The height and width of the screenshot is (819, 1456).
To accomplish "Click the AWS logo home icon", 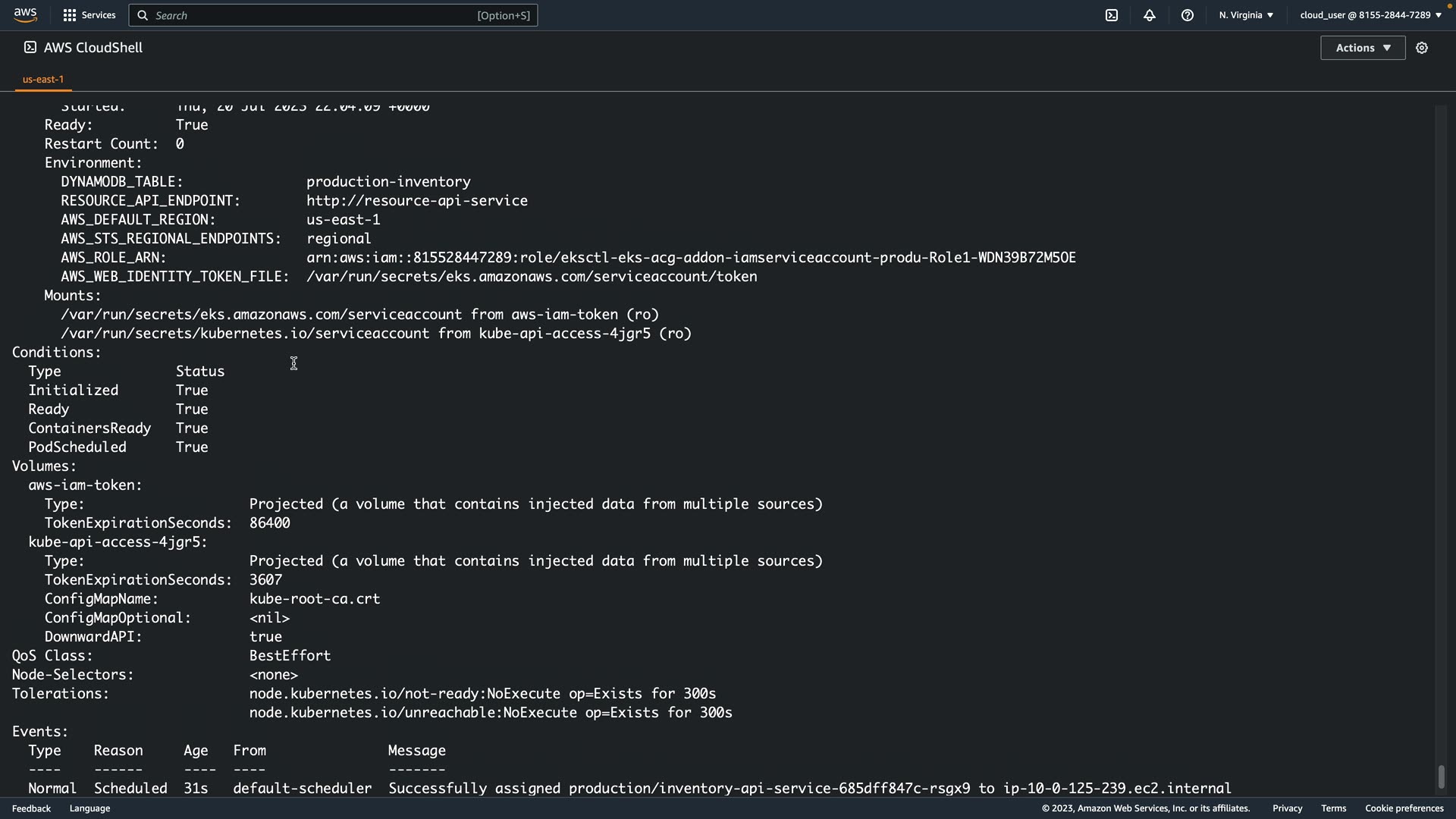I will [25, 15].
